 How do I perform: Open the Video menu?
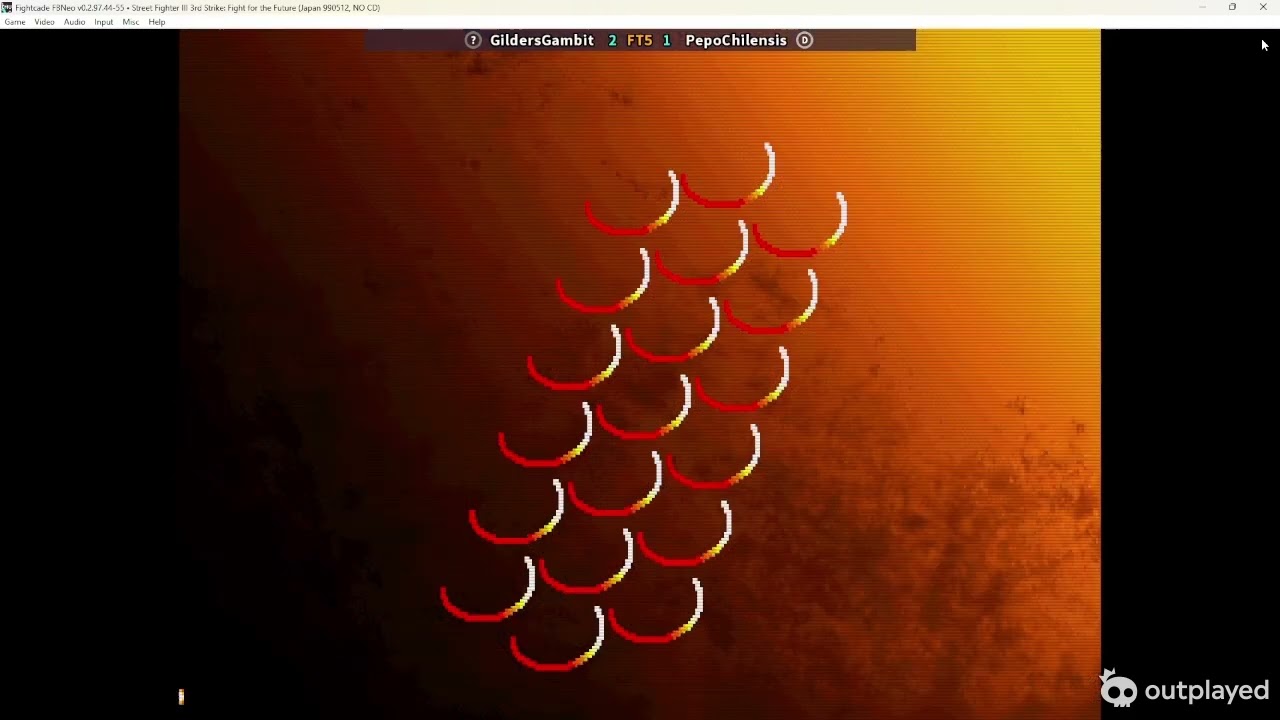tap(44, 22)
